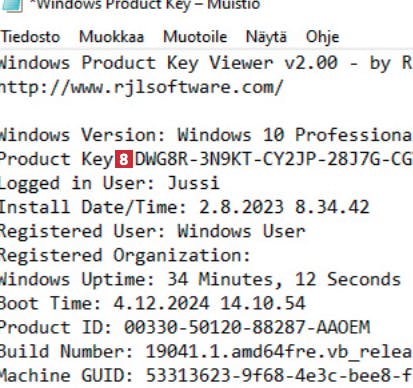
Task: Click the Product ID 00330-50120 line
Action: (x=185, y=327)
